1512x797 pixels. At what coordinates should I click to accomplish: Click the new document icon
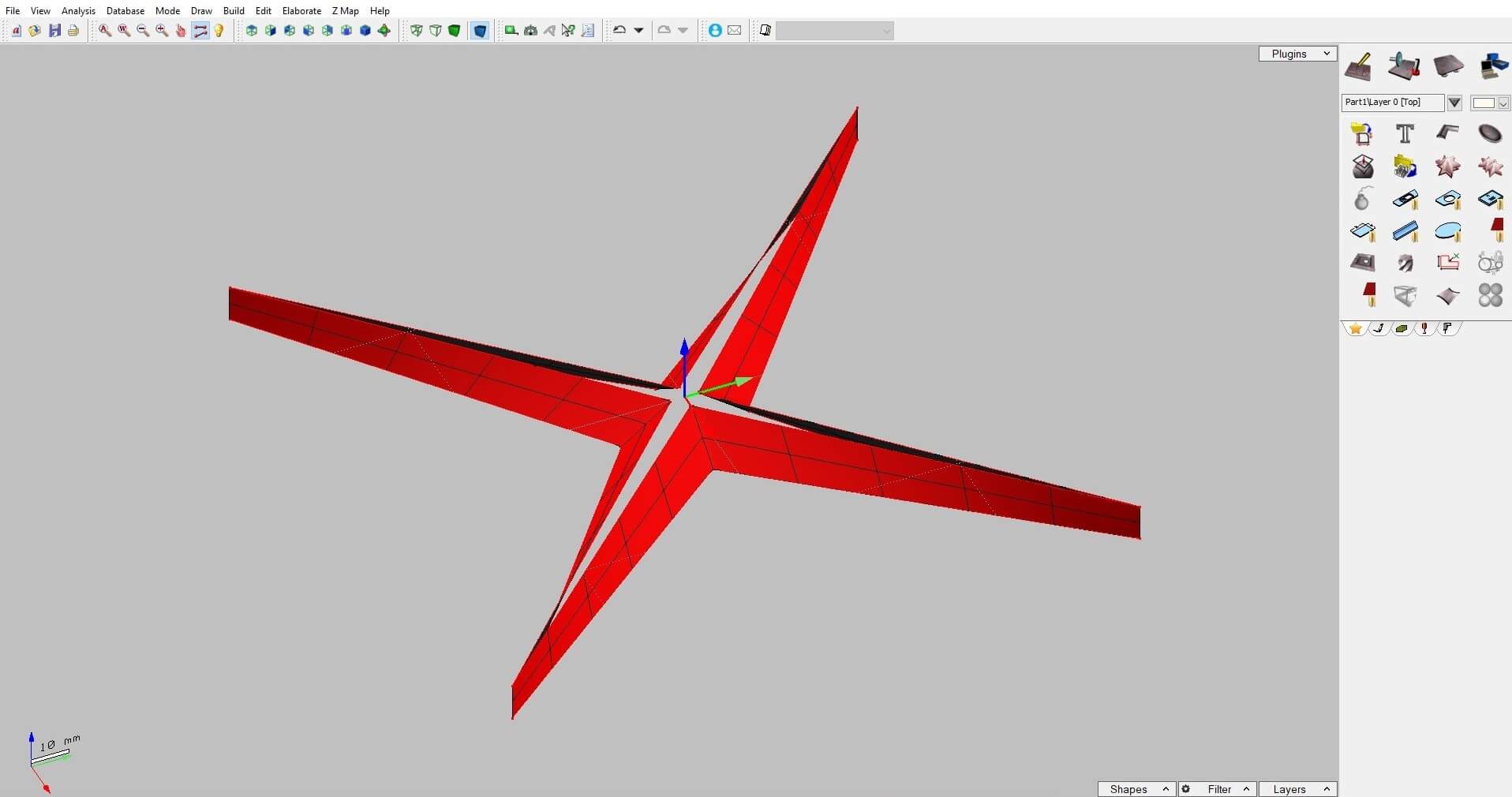(x=16, y=31)
